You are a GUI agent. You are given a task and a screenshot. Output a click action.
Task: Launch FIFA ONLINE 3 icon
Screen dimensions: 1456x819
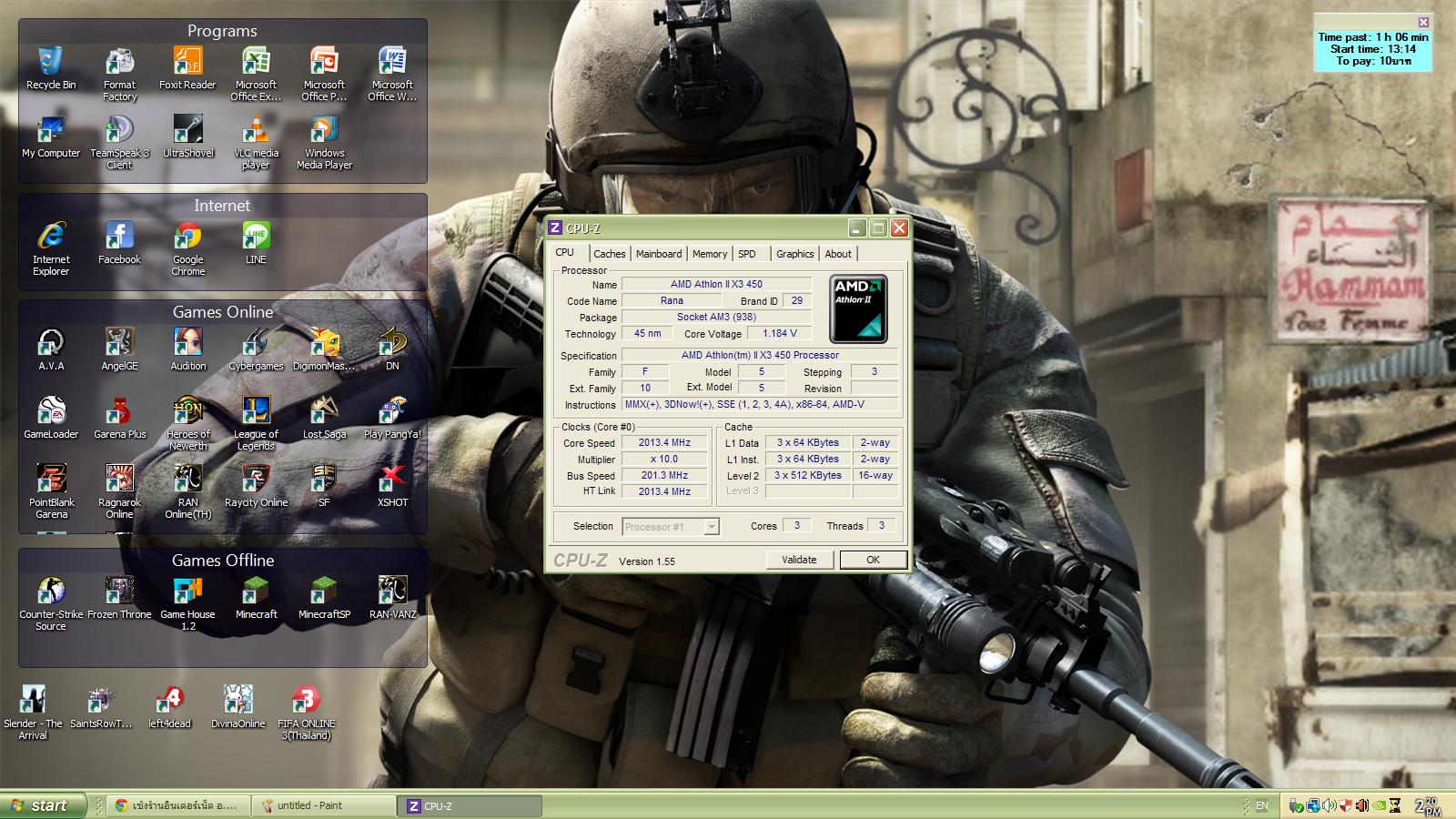coord(306,713)
